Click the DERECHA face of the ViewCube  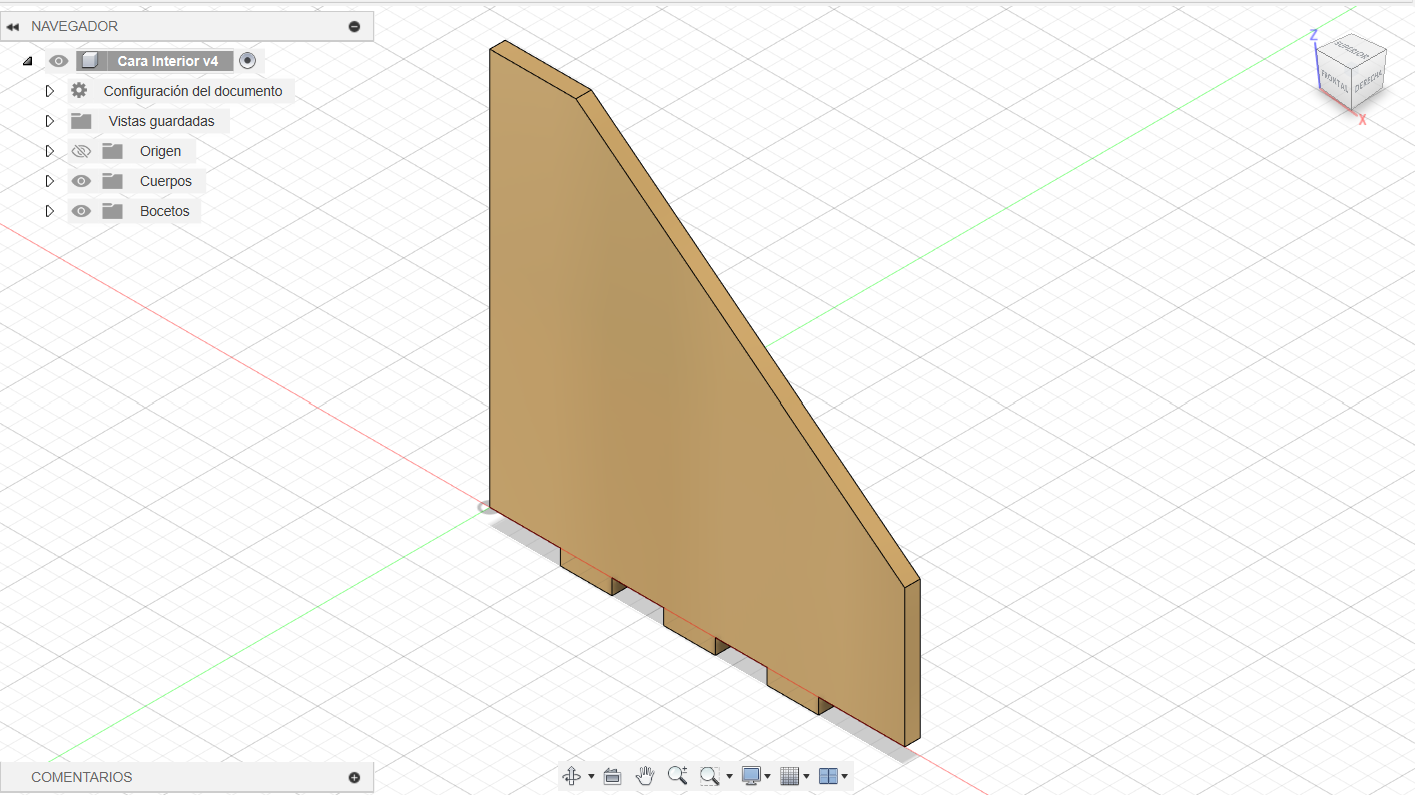point(1368,80)
